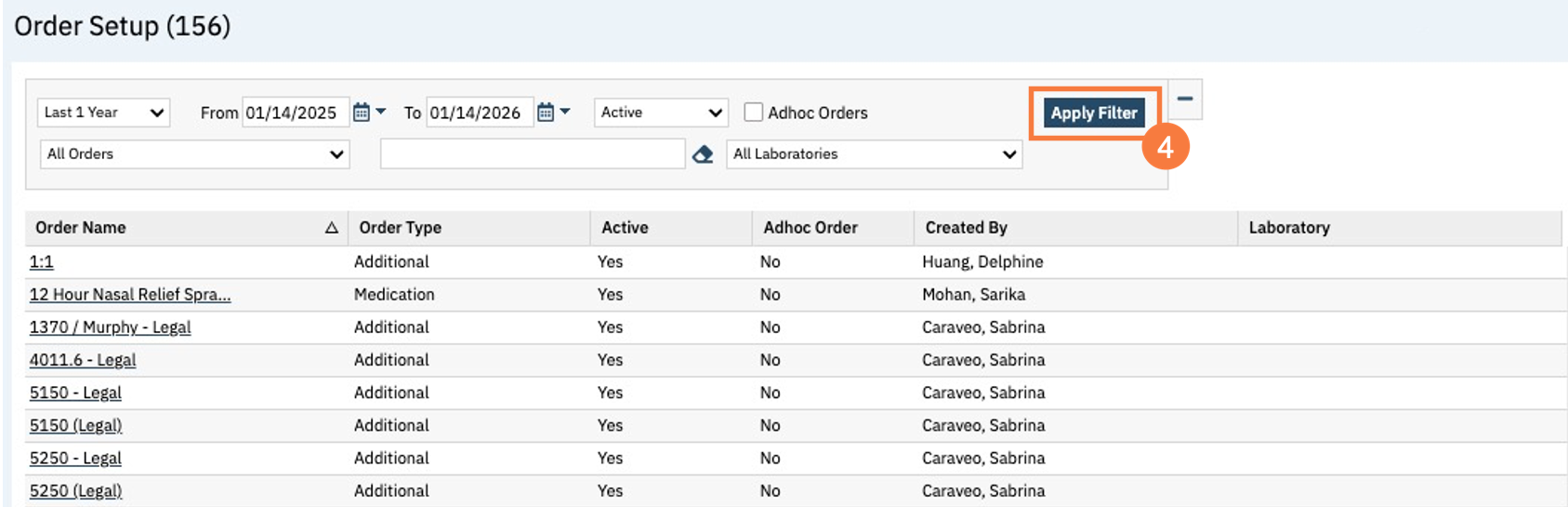Open the 1:1 order link
The width and height of the screenshot is (1568, 507).
coord(42,262)
